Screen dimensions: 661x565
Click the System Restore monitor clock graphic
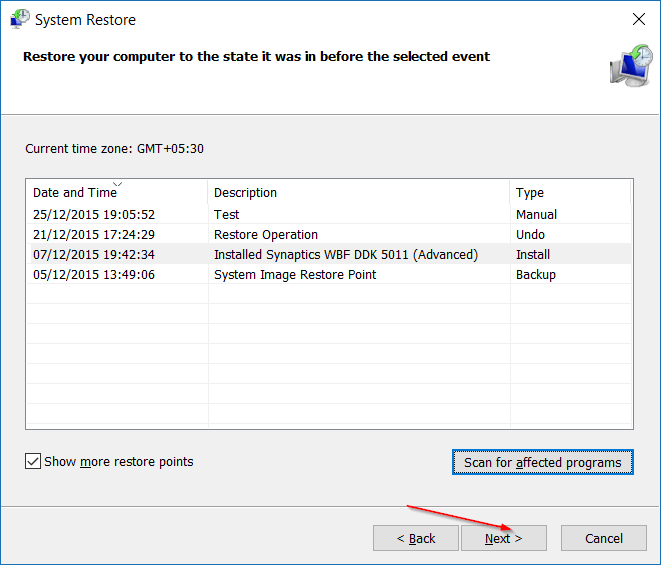[631, 65]
